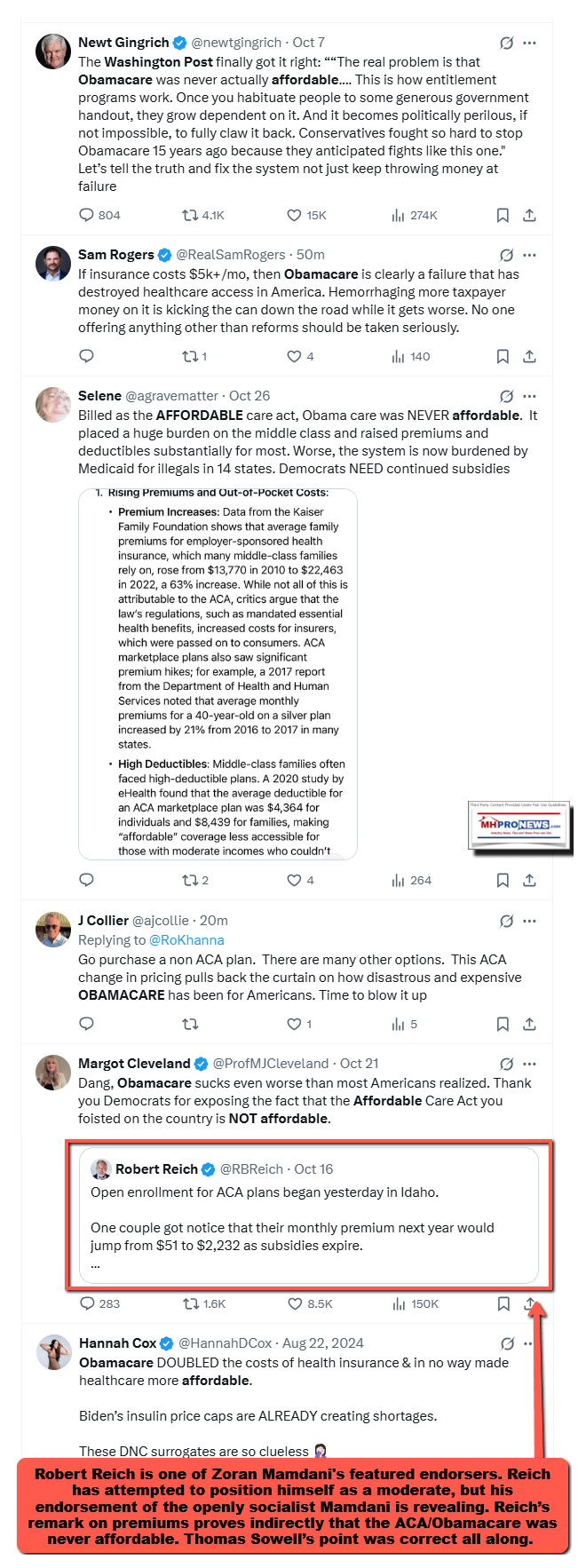Click Grok icon on Sam Rogers' tweet
This screenshot has width=586, height=1568.
(x=506, y=255)
